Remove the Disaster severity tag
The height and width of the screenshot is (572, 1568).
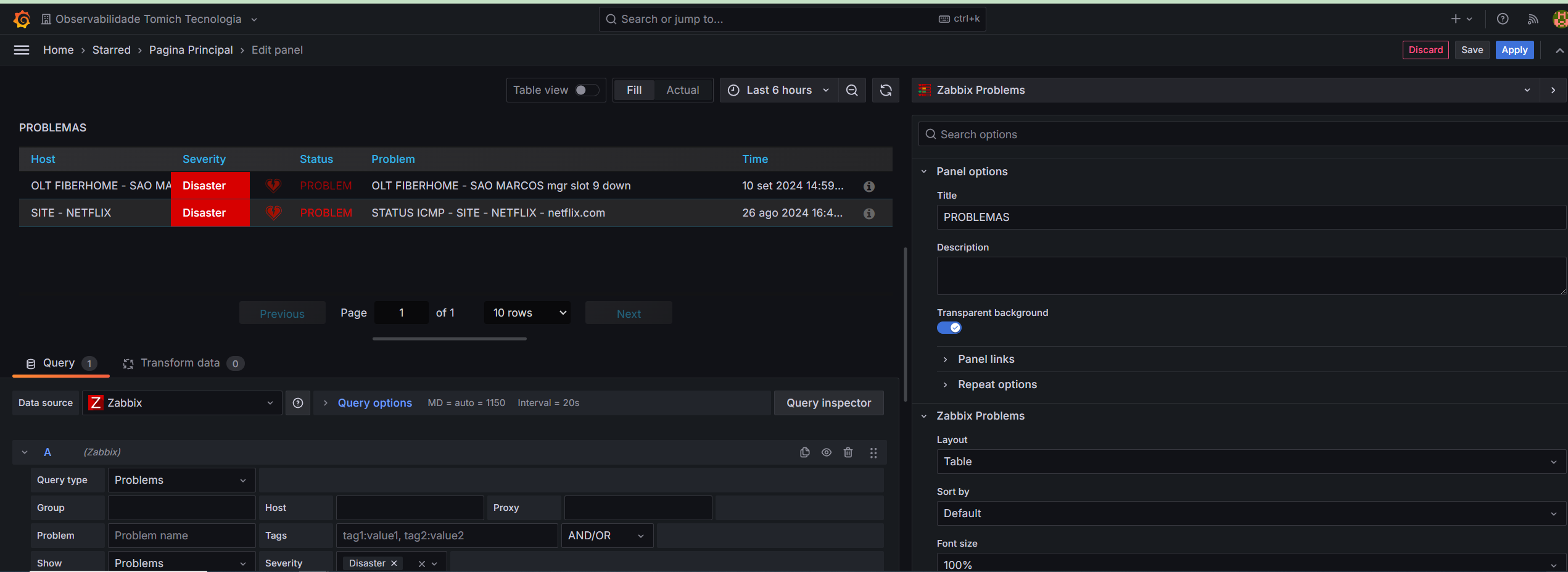(x=394, y=563)
